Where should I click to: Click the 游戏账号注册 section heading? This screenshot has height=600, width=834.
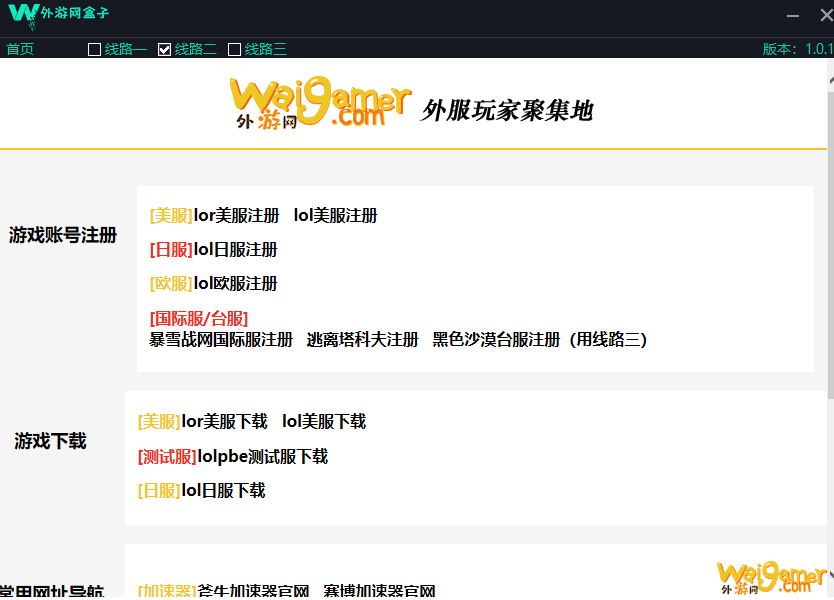pos(63,235)
